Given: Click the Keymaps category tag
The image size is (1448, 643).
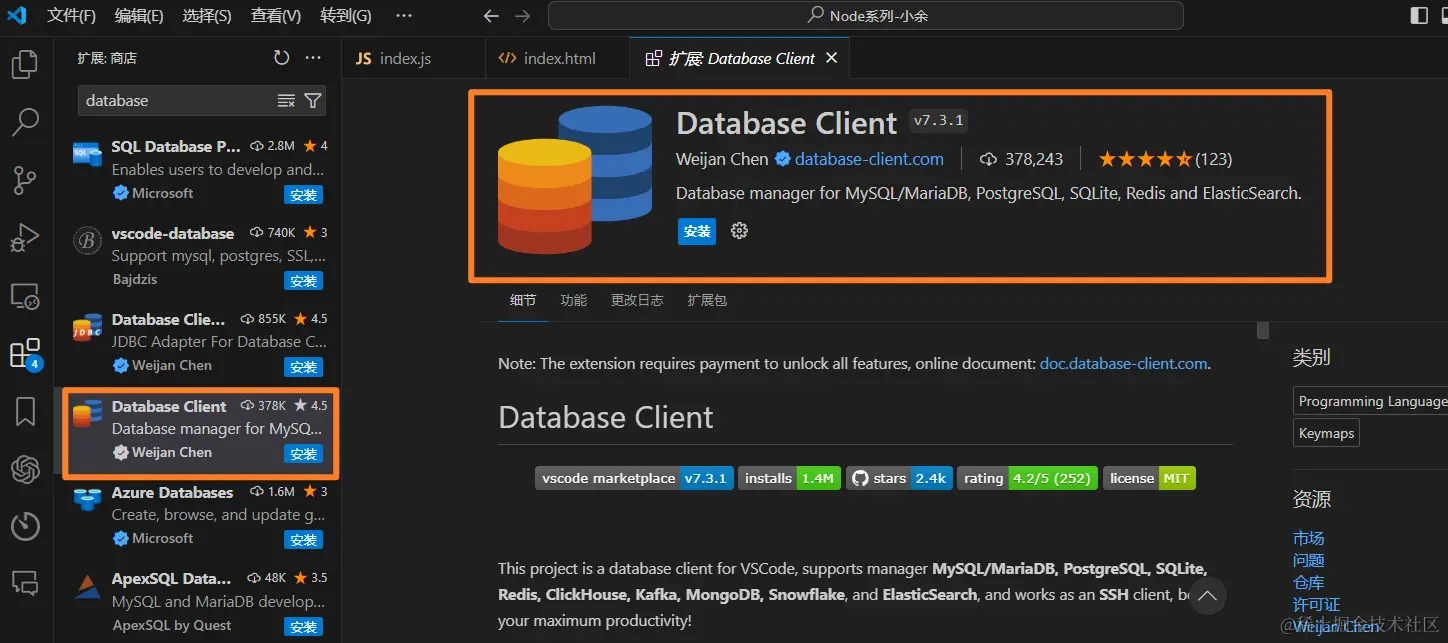Looking at the screenshot, I should [1326, 433].
